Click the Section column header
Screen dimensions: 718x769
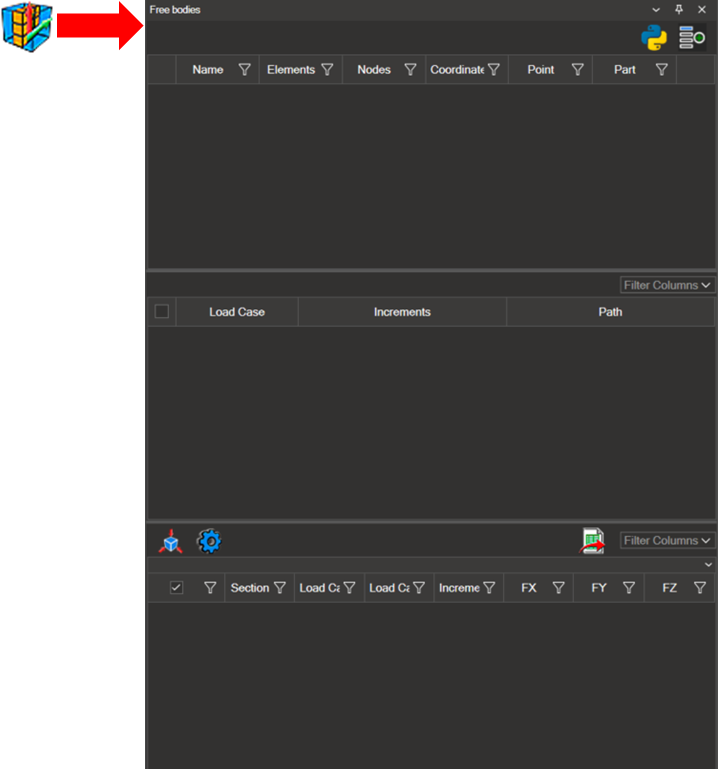coord(249,588)
